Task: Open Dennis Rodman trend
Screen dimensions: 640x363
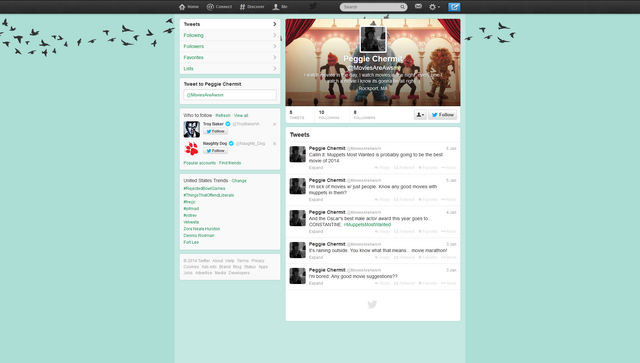Action: tap(199, 236)
